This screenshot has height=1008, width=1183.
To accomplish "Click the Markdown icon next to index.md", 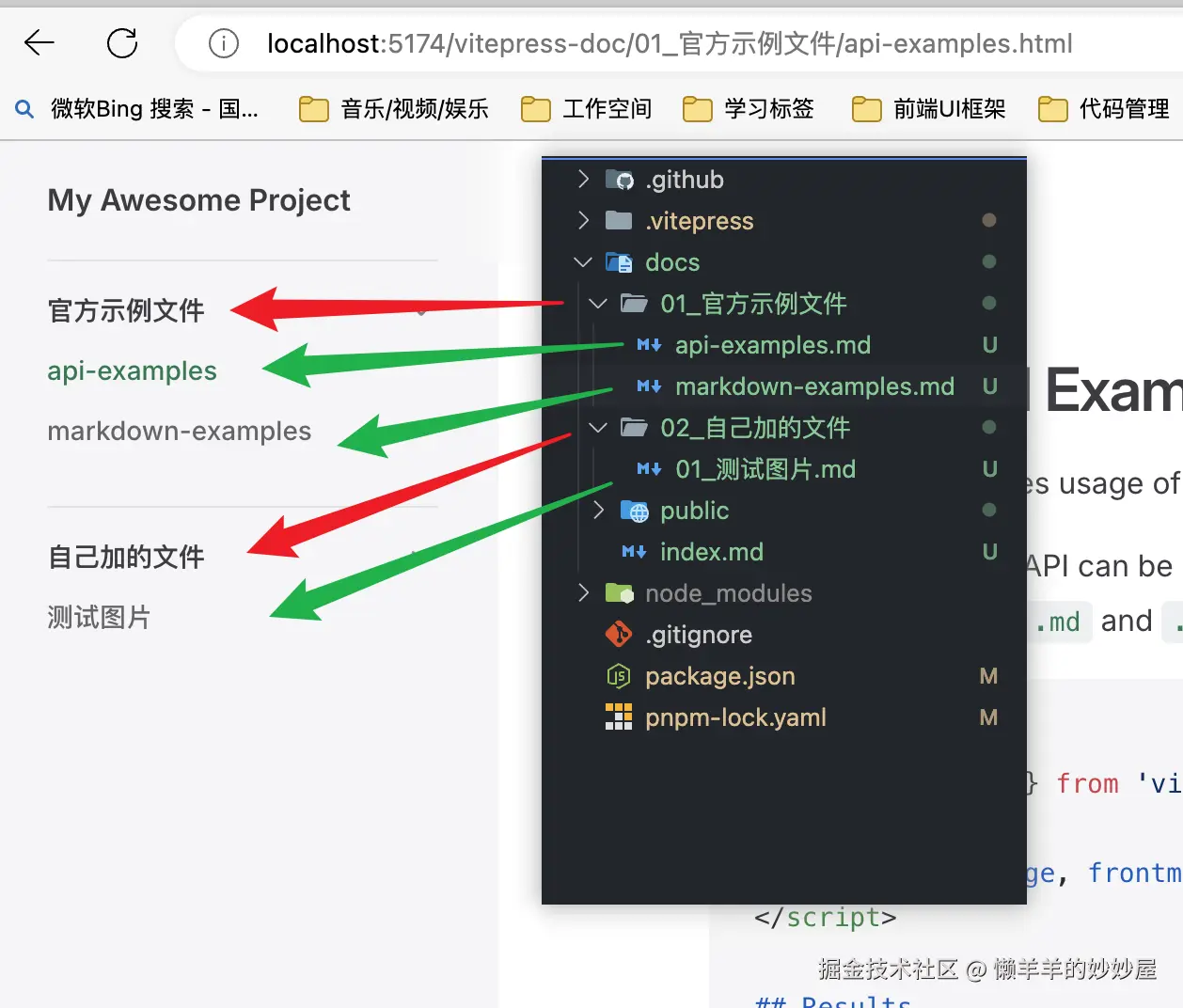I will (x=634, y=552).
